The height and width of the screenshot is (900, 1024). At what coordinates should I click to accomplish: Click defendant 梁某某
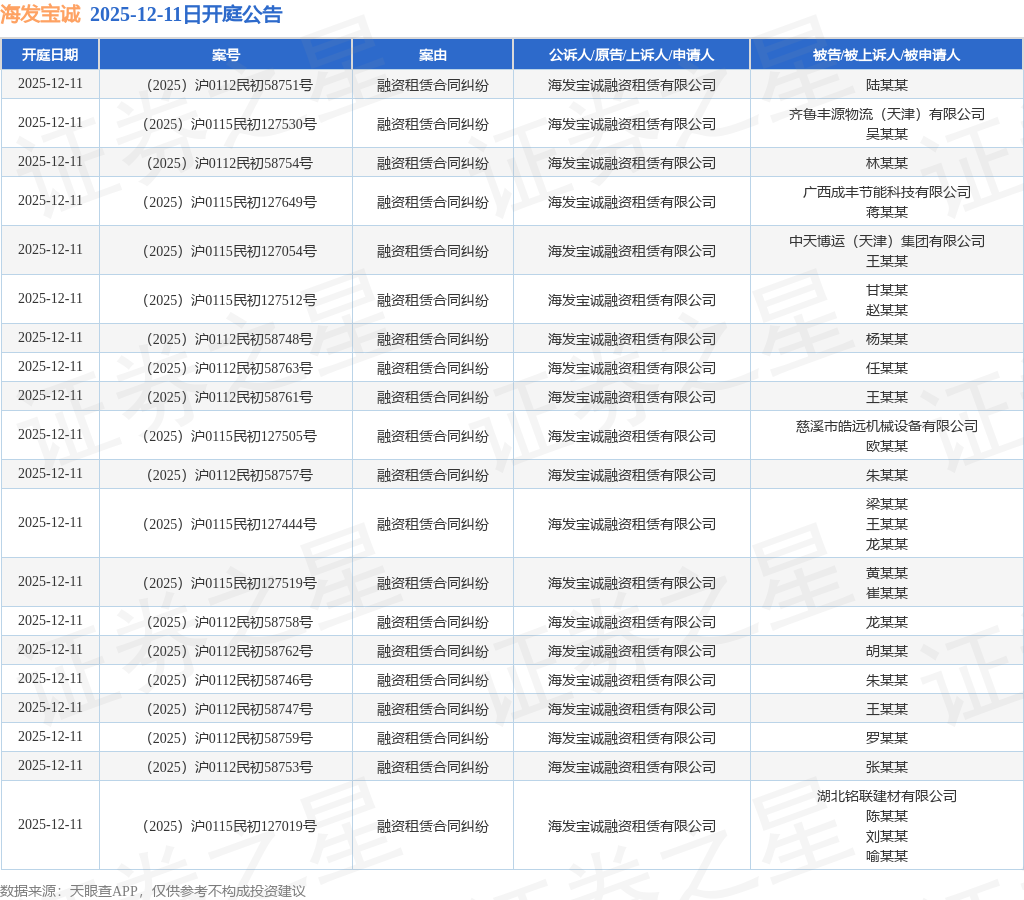click(886, 504)
